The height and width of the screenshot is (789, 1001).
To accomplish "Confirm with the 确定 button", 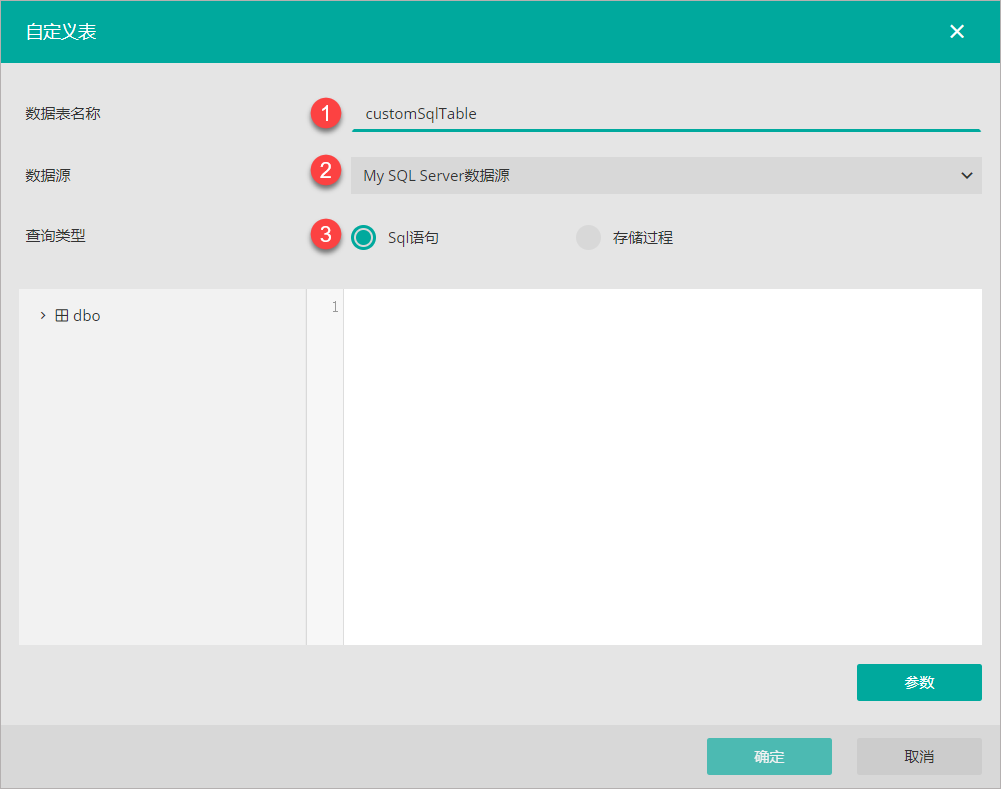I will (769, 757).
